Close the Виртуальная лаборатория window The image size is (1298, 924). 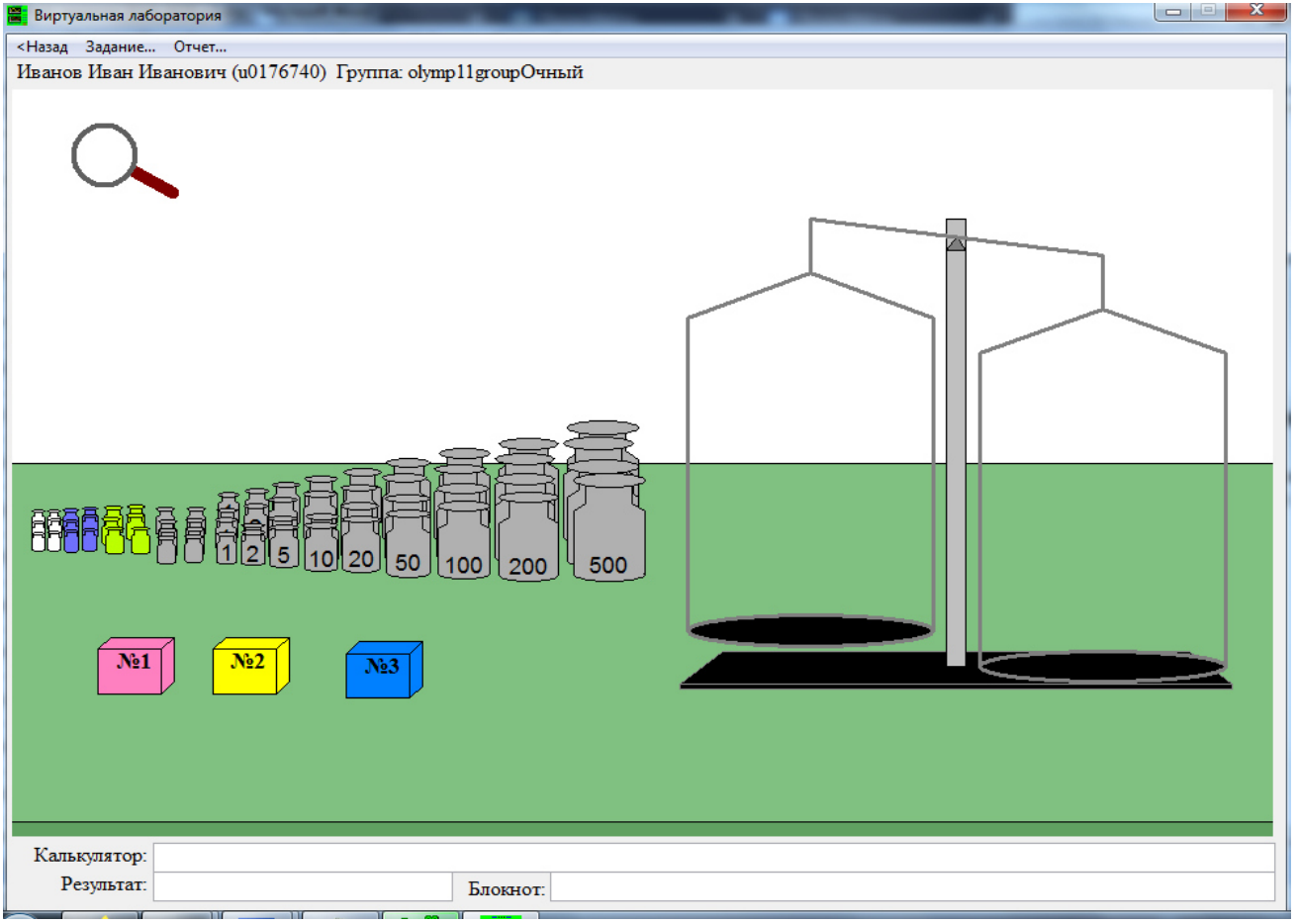(1256, 12)
